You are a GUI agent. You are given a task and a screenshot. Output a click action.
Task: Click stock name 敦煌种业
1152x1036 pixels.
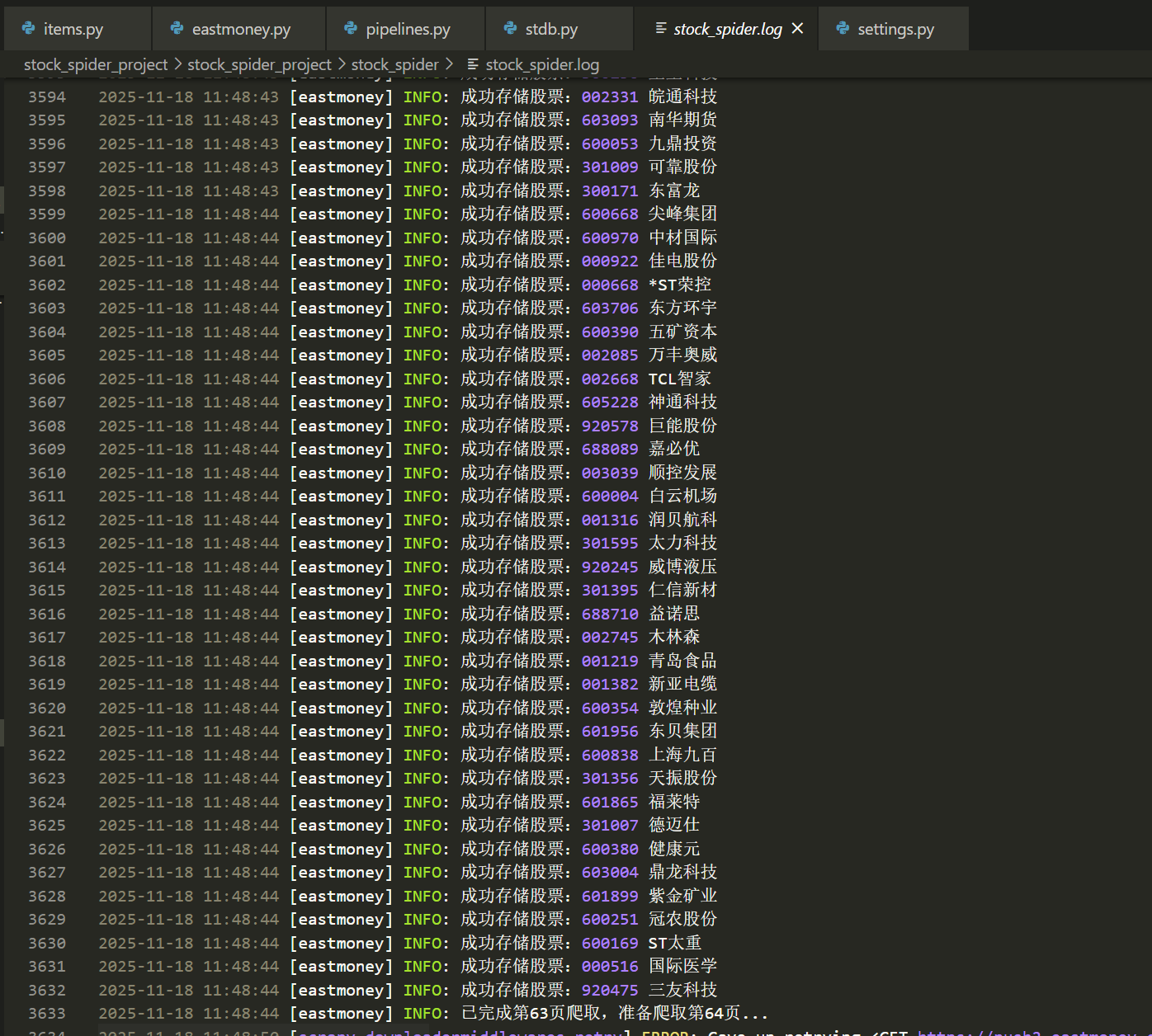(682, 709)
